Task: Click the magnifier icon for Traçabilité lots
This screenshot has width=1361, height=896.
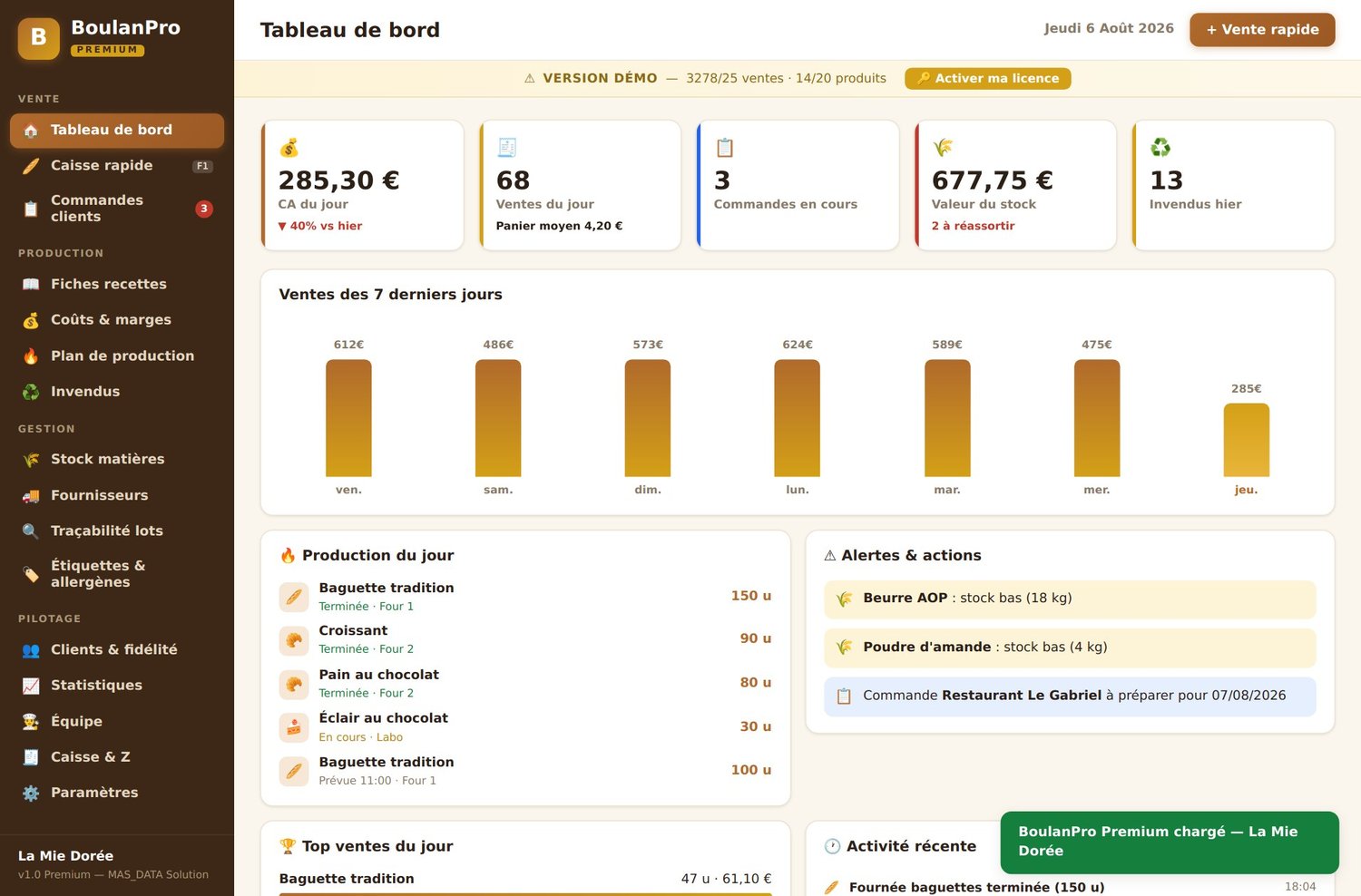Action: click(x=31, y=531)
